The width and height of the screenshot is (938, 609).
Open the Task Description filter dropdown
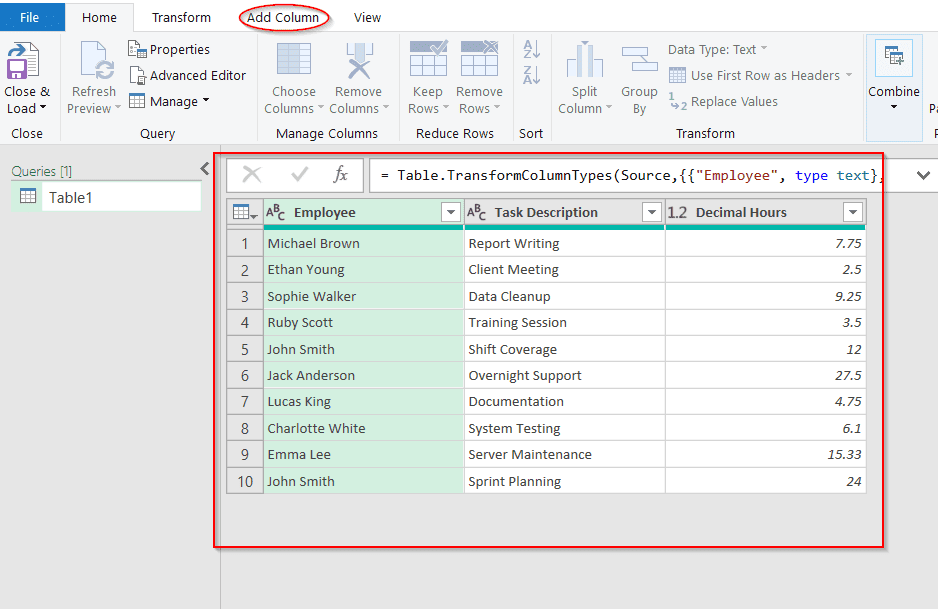coord(651,212)
